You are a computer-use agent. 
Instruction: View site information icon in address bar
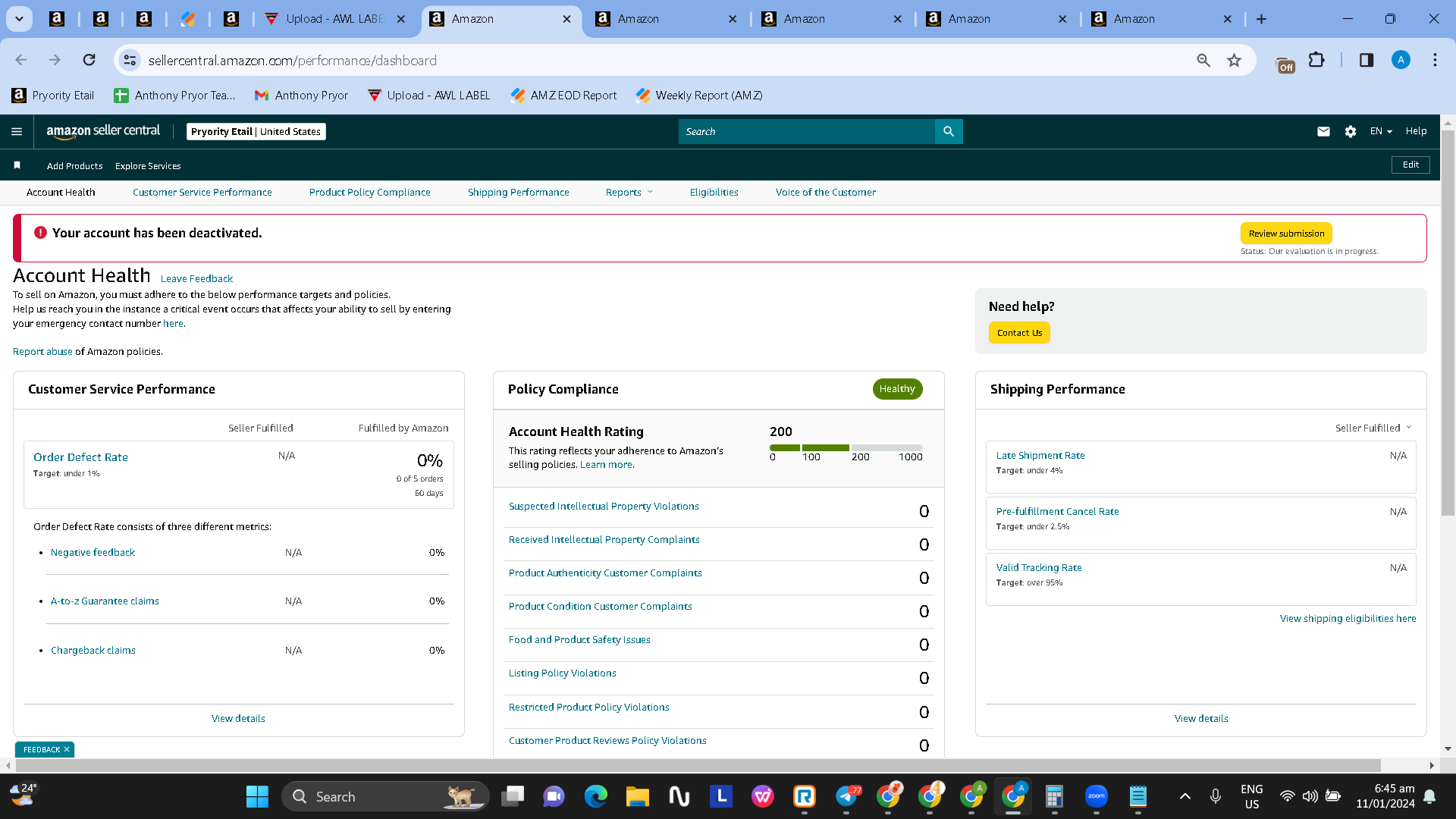point(130,60)
